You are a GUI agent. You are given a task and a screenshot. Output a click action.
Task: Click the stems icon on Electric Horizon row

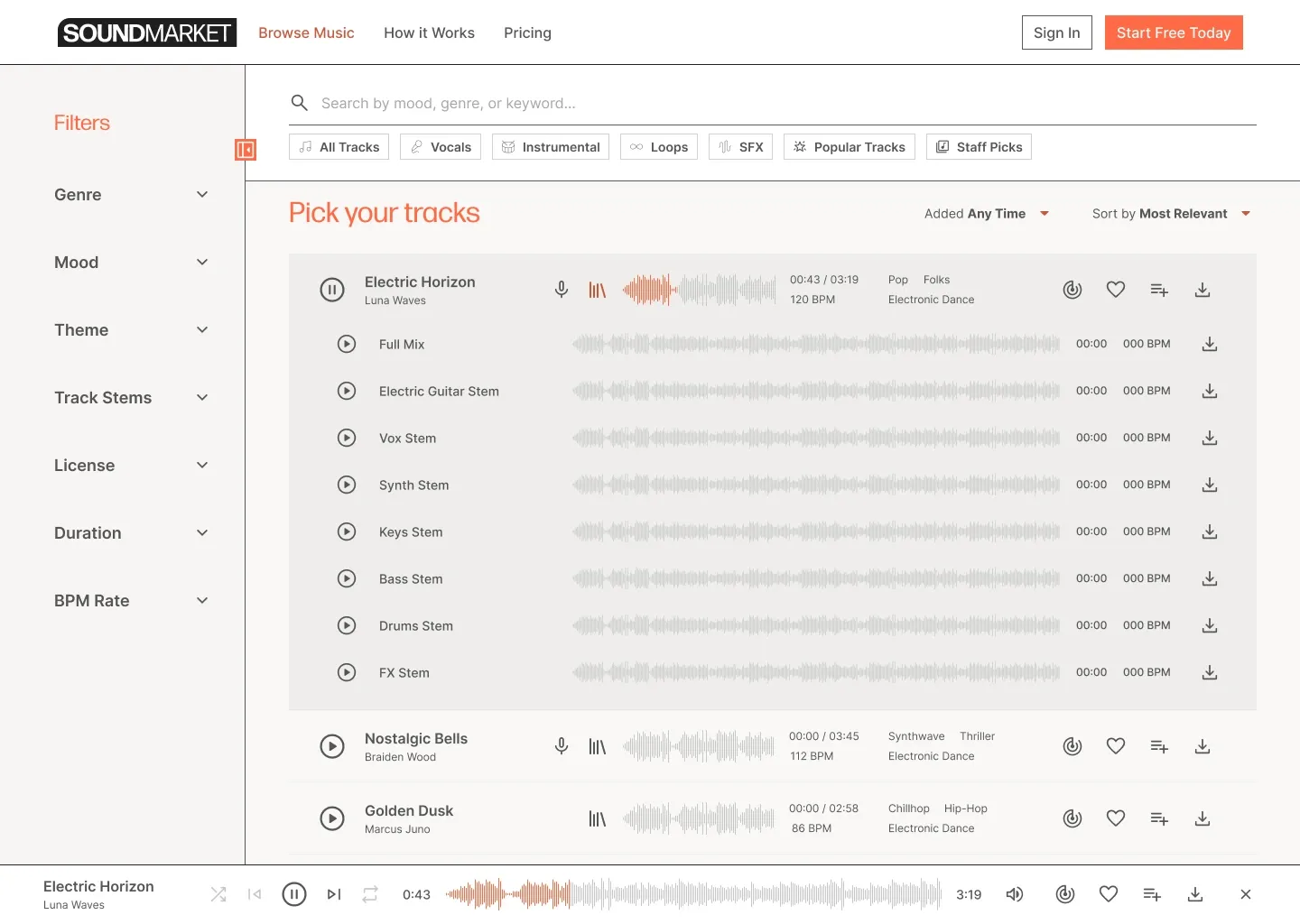point(598,290)
